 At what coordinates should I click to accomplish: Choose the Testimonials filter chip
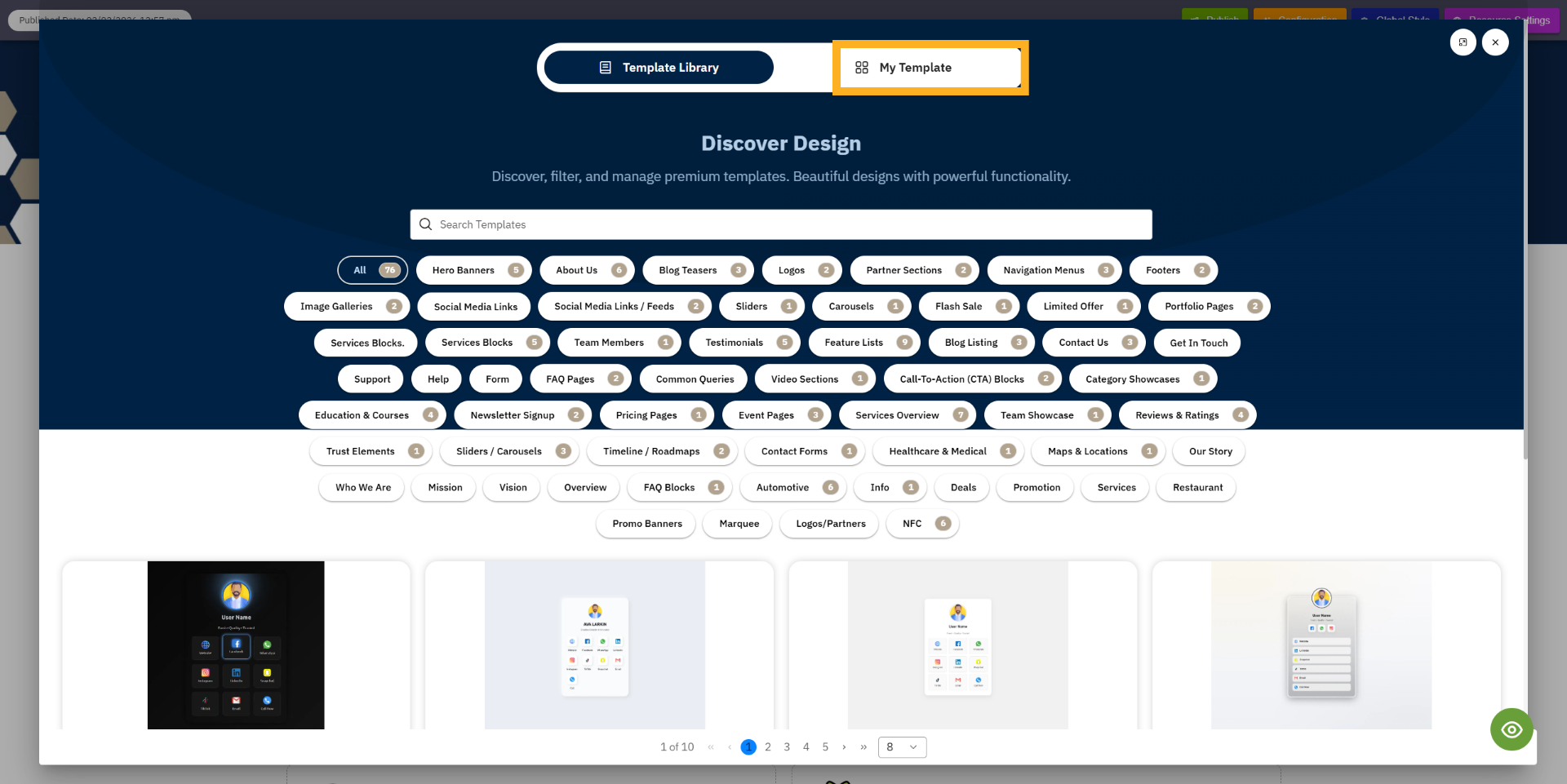click(x=744, y=343)
